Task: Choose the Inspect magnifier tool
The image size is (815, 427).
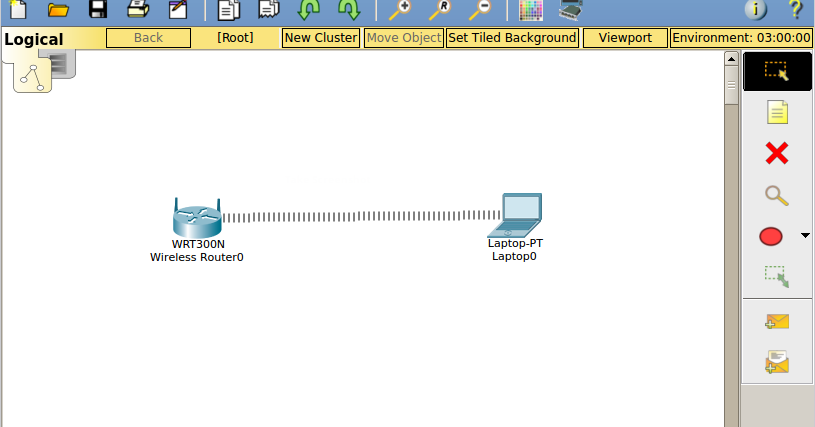Action: pos(777,195)
